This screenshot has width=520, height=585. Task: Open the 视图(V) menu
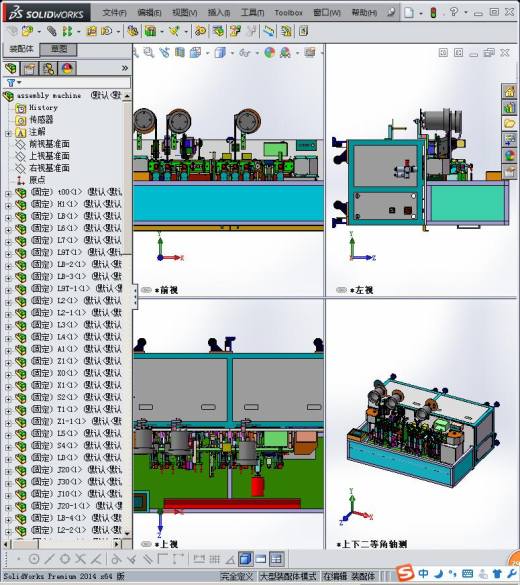(x=185, y=13)
